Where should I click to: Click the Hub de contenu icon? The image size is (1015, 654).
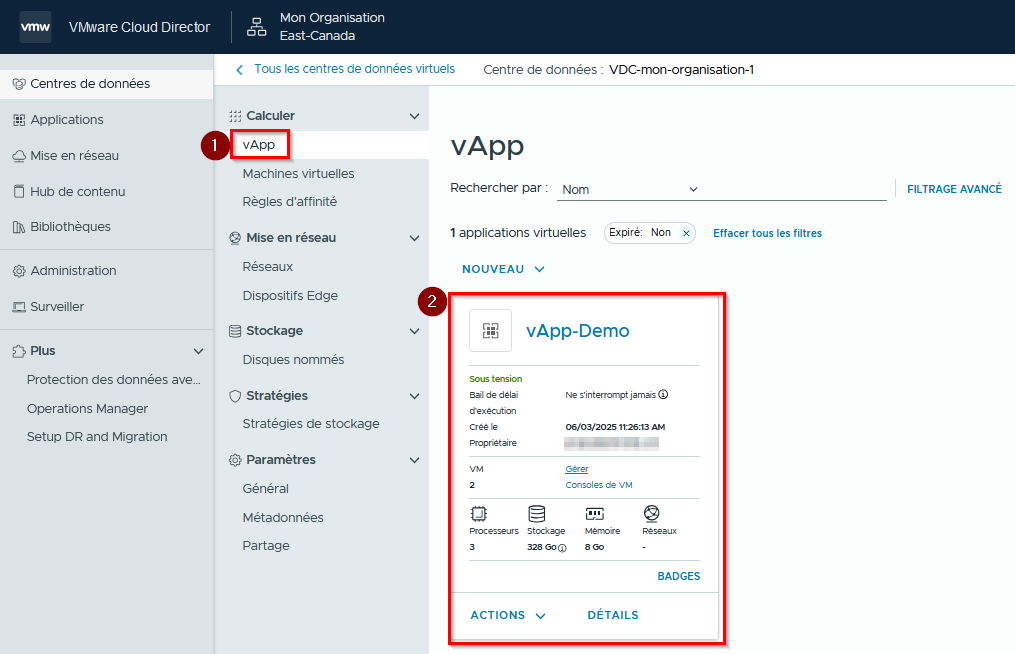pos(19,192)
